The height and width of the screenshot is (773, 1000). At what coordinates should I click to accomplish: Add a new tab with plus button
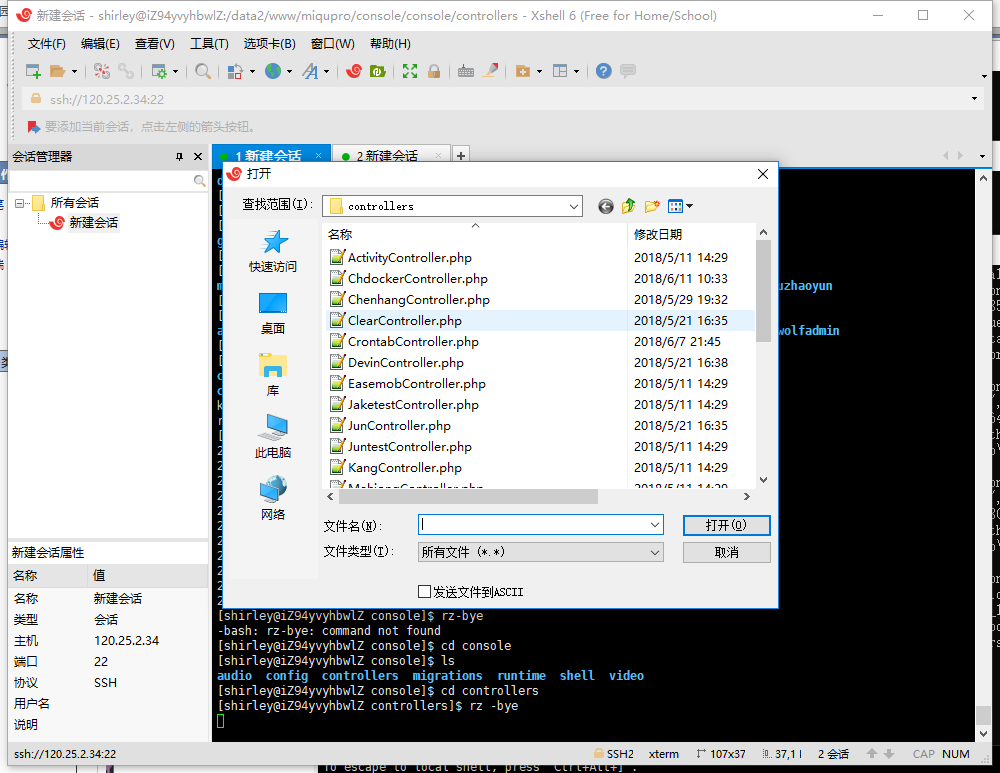point(460,155)
